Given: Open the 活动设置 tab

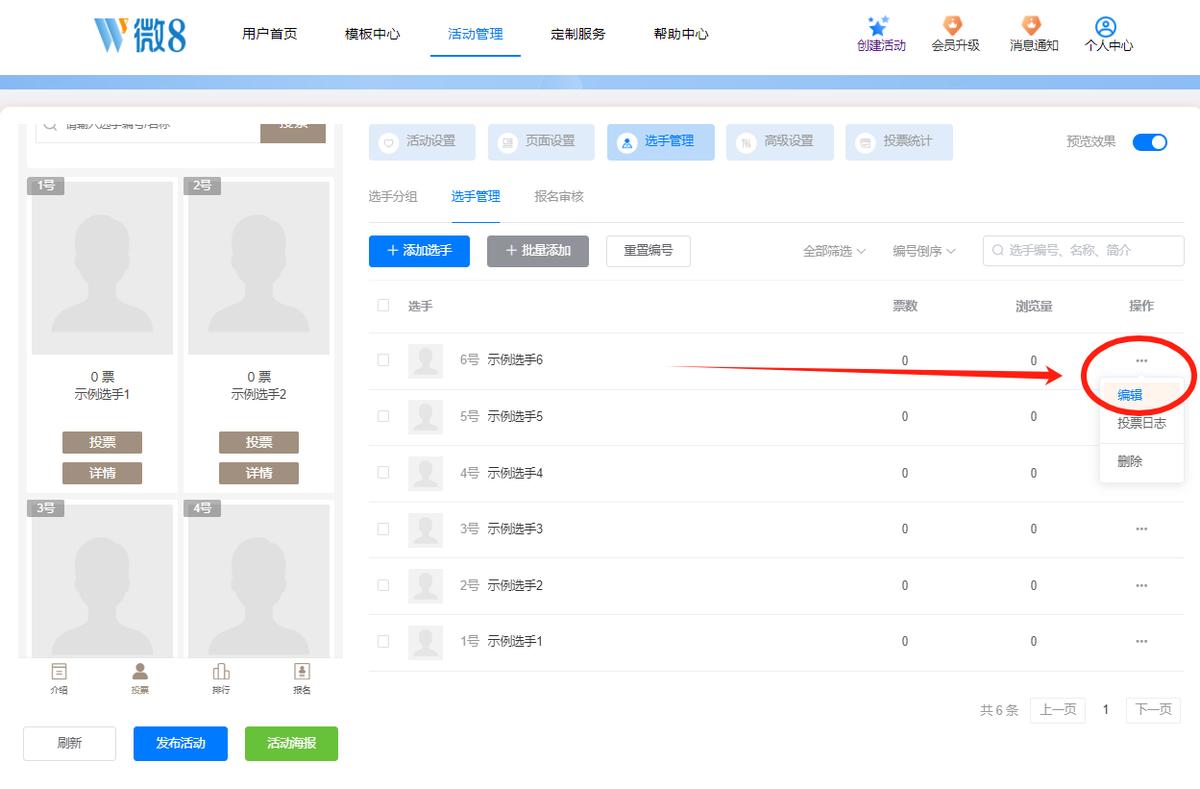Looking at the screenshot, I should [422, 142].
